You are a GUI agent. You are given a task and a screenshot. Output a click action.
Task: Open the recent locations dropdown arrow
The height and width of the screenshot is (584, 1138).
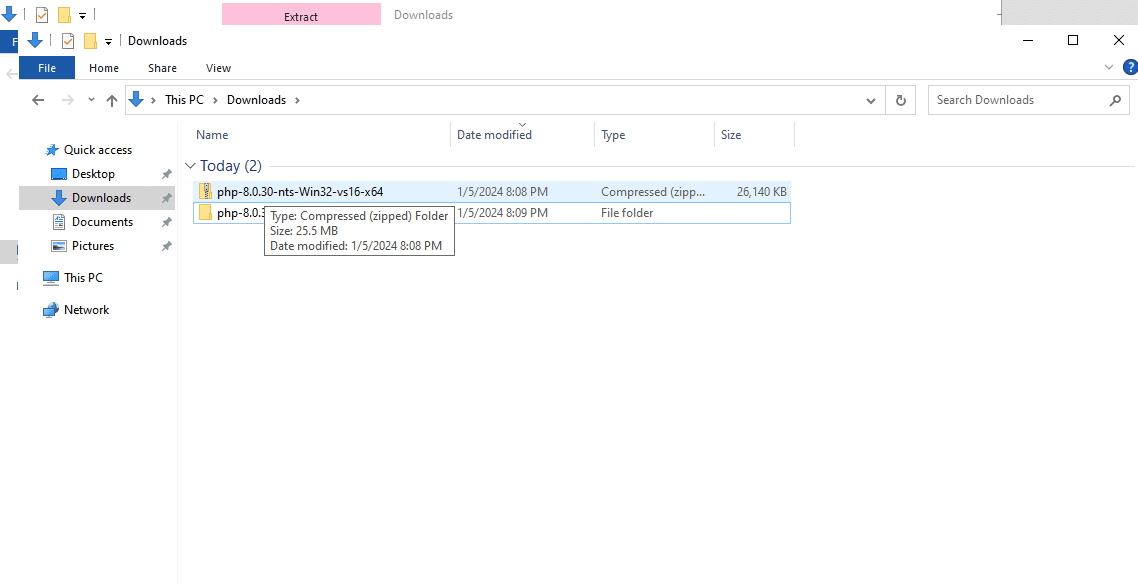pos(91,100)
